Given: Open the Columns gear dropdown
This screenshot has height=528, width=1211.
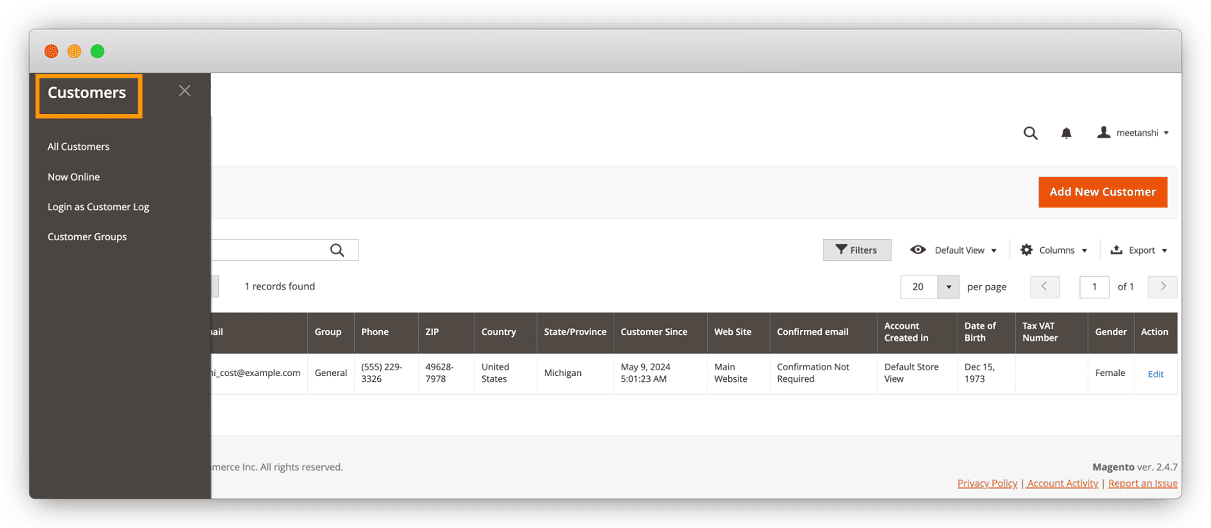Looking at the screenshot, I should pyautogui.click(x=1053, y=250).
